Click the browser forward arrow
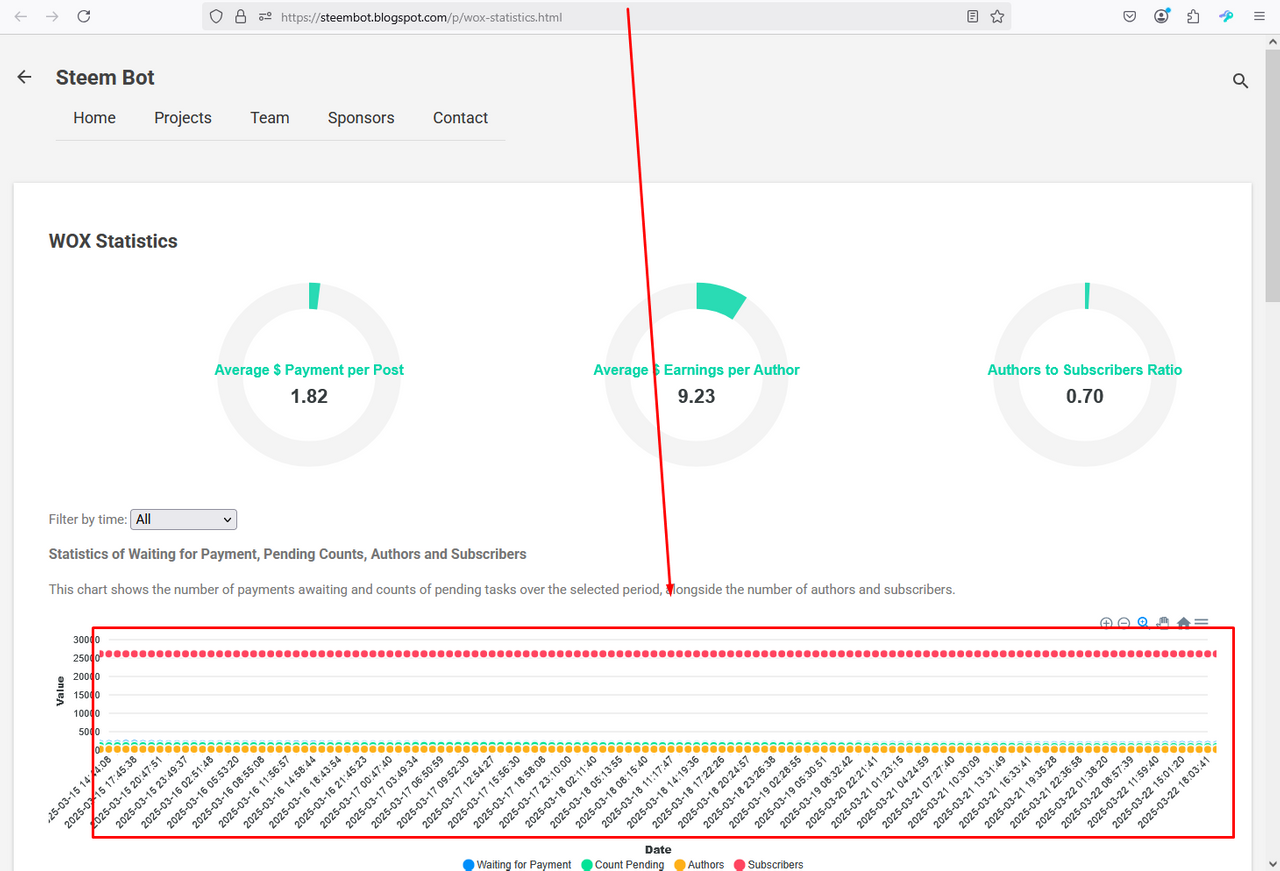This screenshot has height=871, width=1280. pos(52,17)
